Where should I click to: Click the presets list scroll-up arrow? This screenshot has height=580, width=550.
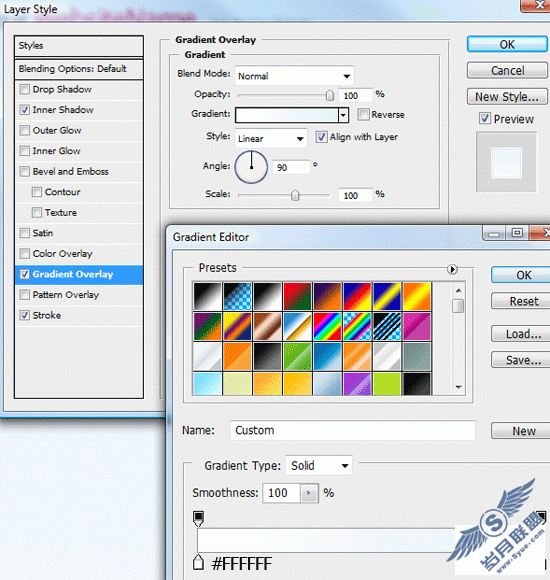[x=459, y=291]
